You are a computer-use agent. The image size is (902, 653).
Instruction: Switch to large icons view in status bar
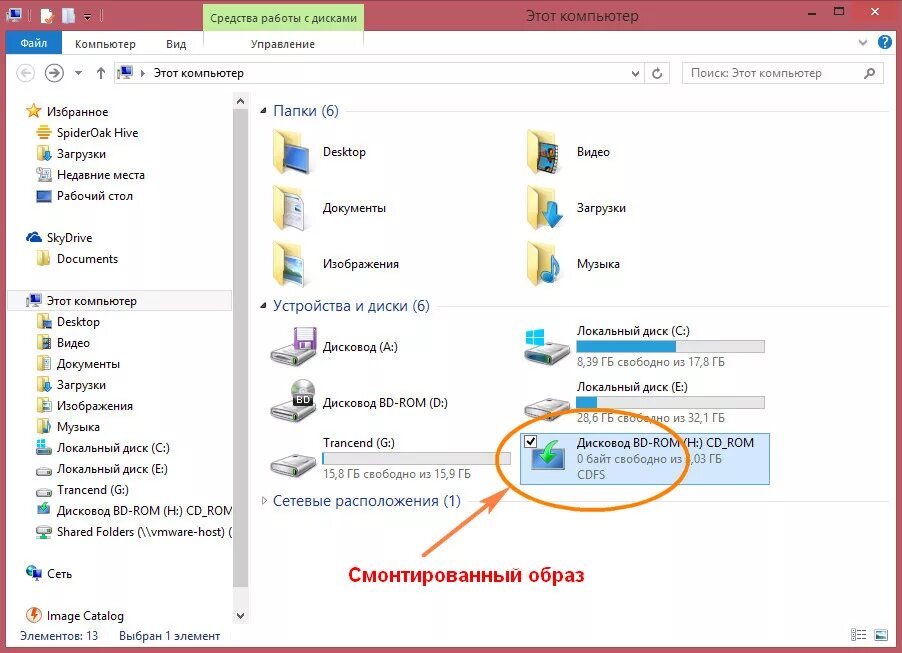[881, 635]
